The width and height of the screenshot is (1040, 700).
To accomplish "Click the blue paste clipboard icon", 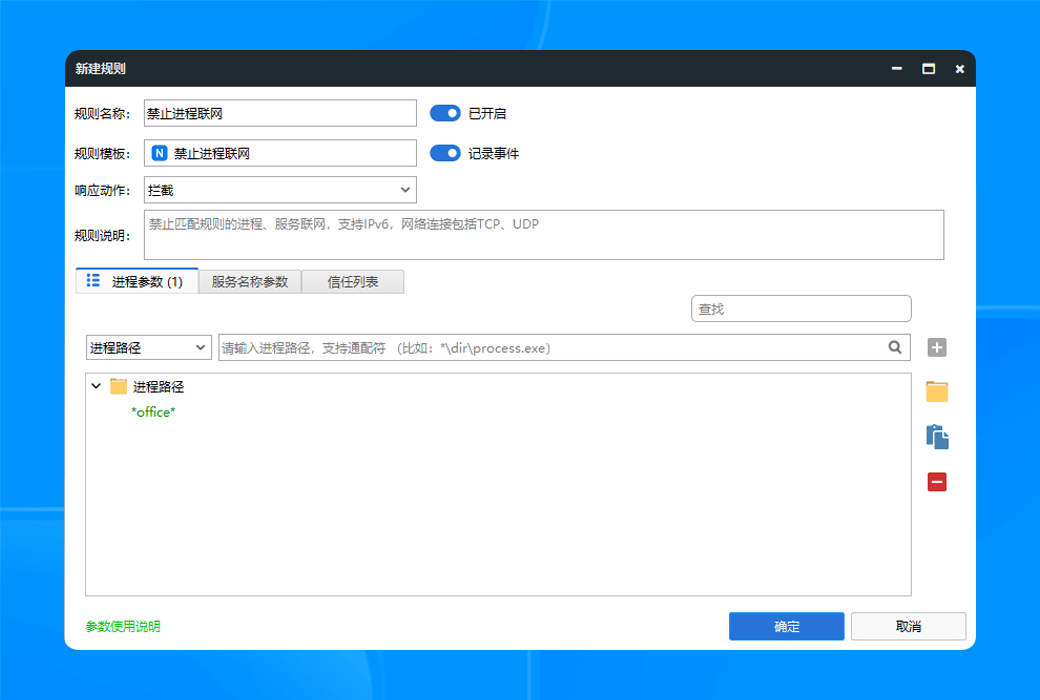I will coord(937,437).
